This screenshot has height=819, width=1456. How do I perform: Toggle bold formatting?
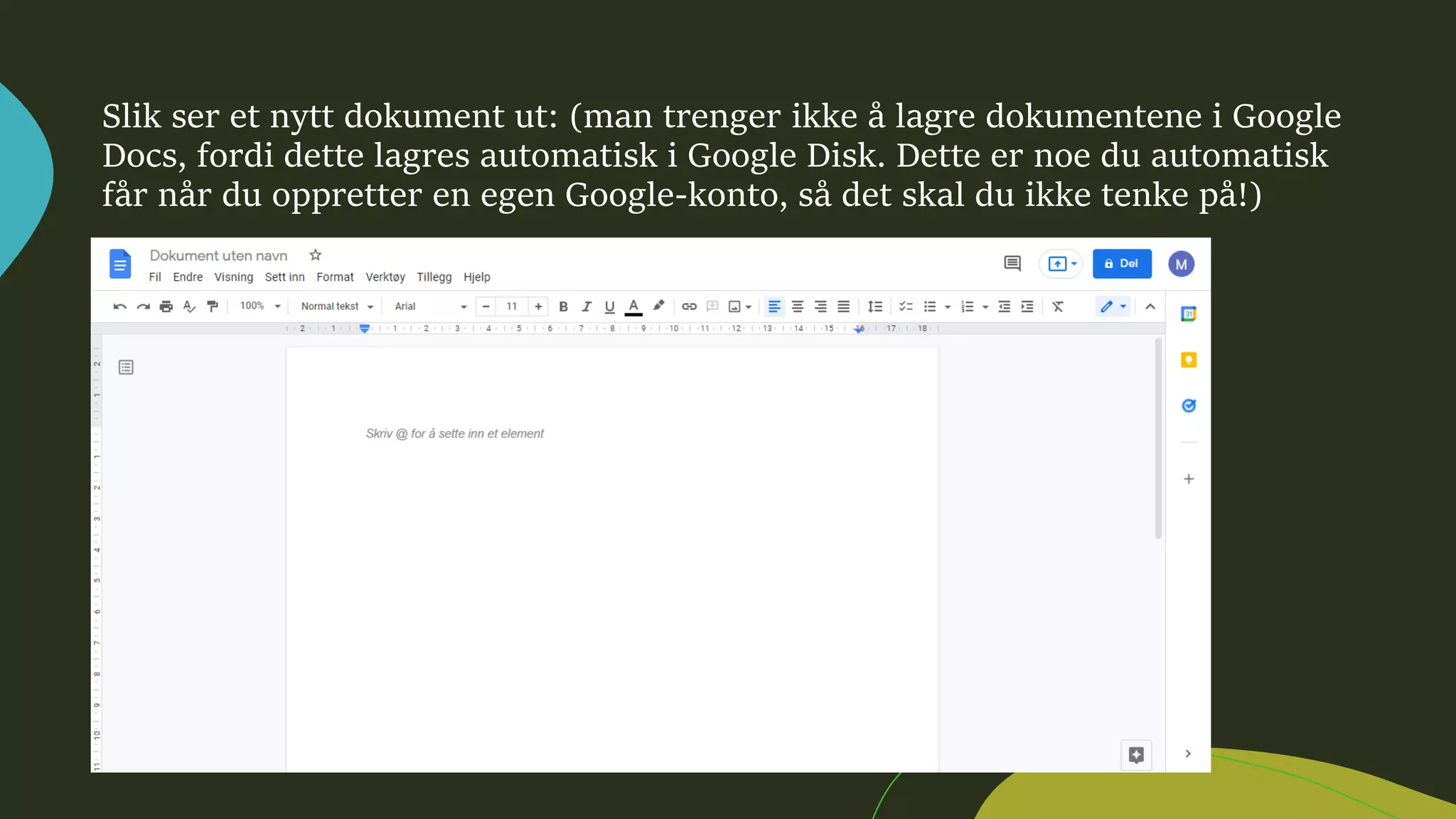pyautogui.click(x=563, y=306)
